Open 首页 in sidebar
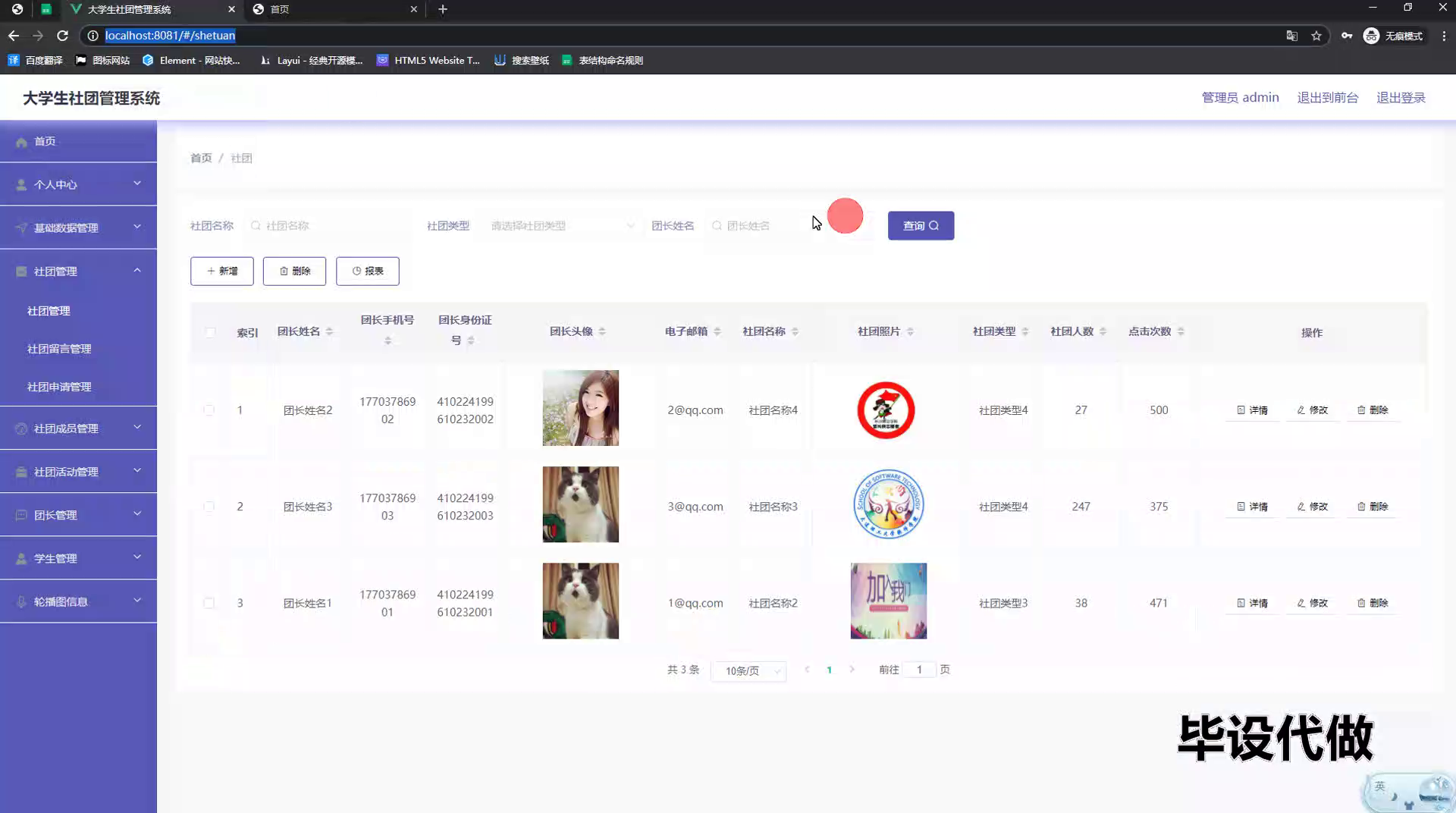Screen dimensions: 1456x813 [78, 141]
